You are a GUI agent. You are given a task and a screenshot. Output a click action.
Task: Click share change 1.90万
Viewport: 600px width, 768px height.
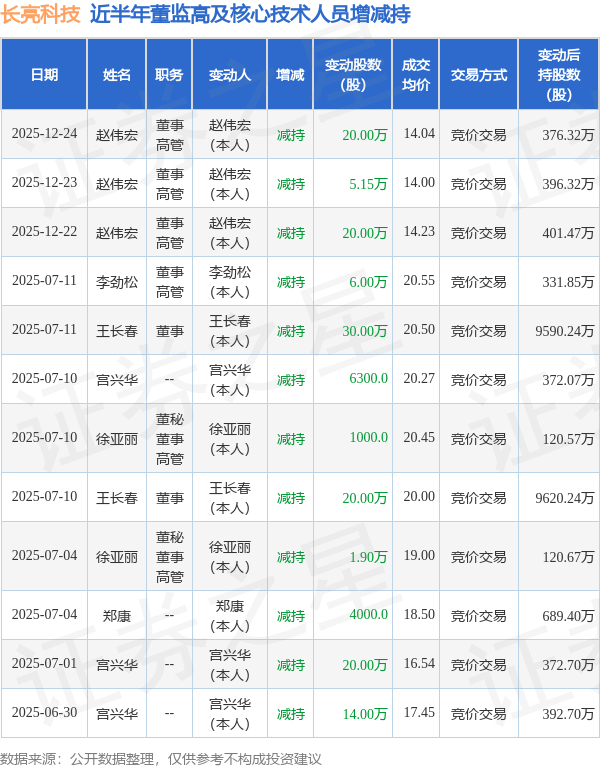coord(368,557)
